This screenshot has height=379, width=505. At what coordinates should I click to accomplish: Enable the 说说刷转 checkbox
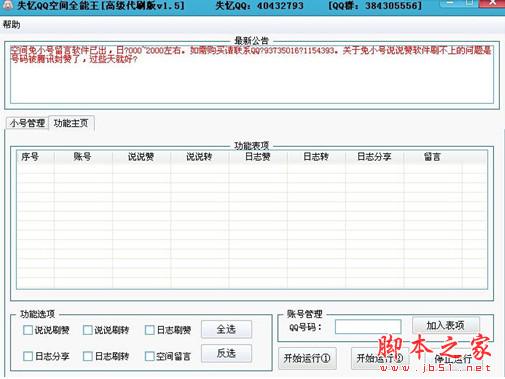(x=87, y=330)
